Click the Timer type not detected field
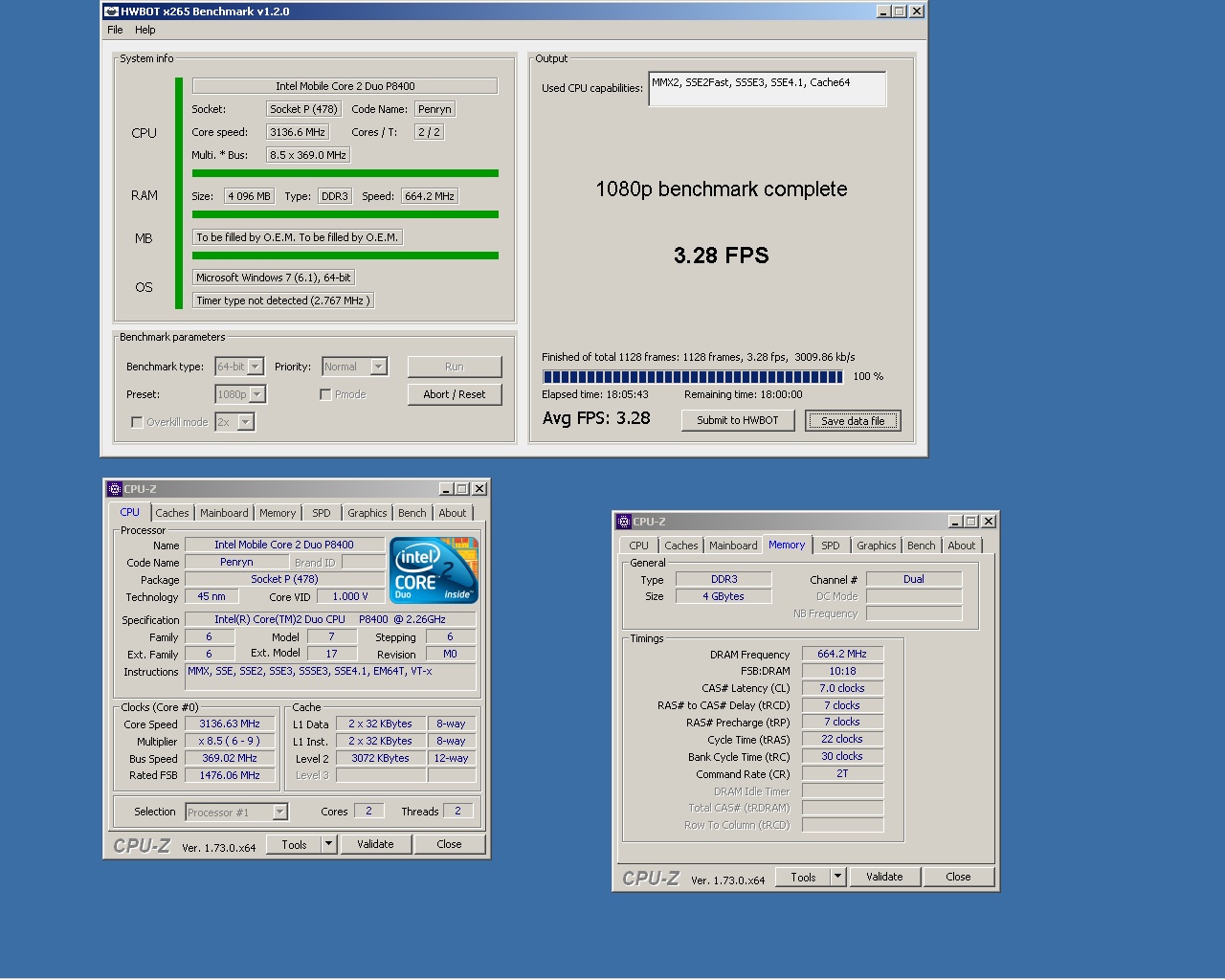 [x=283, y=301]
